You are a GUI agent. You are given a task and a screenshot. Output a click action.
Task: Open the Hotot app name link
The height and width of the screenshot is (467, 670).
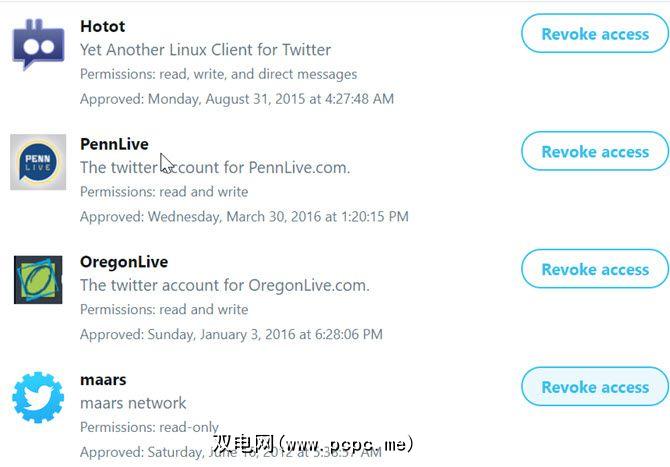point(103,26)
